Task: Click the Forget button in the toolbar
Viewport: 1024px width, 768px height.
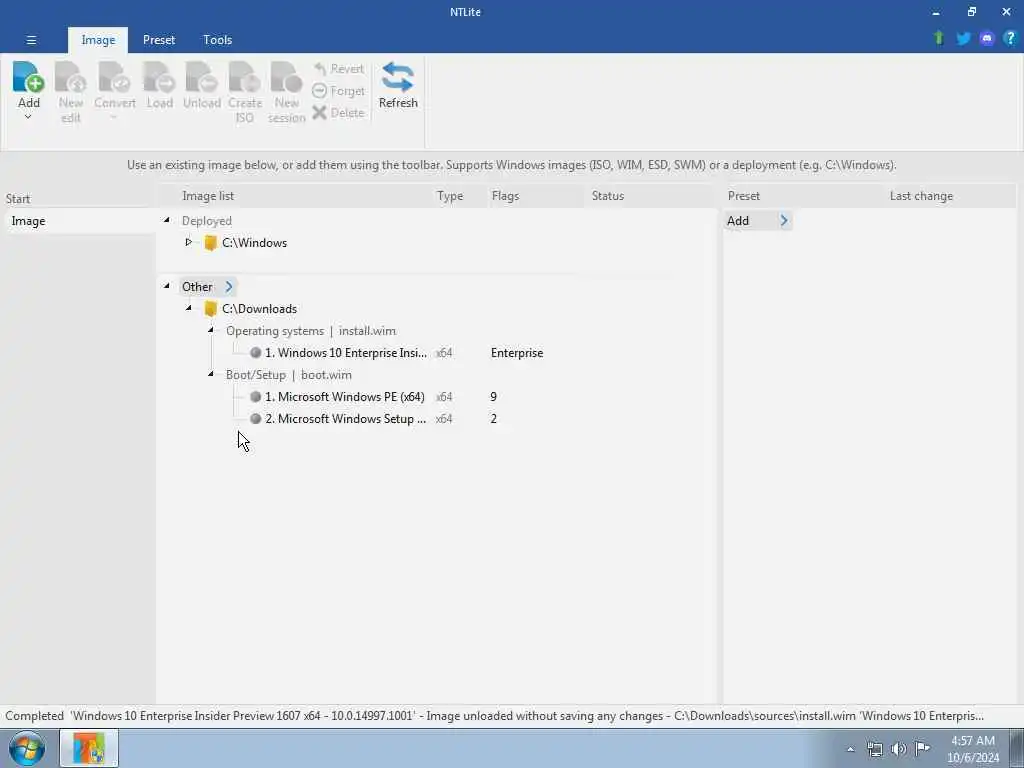Action: pos(338,91)
